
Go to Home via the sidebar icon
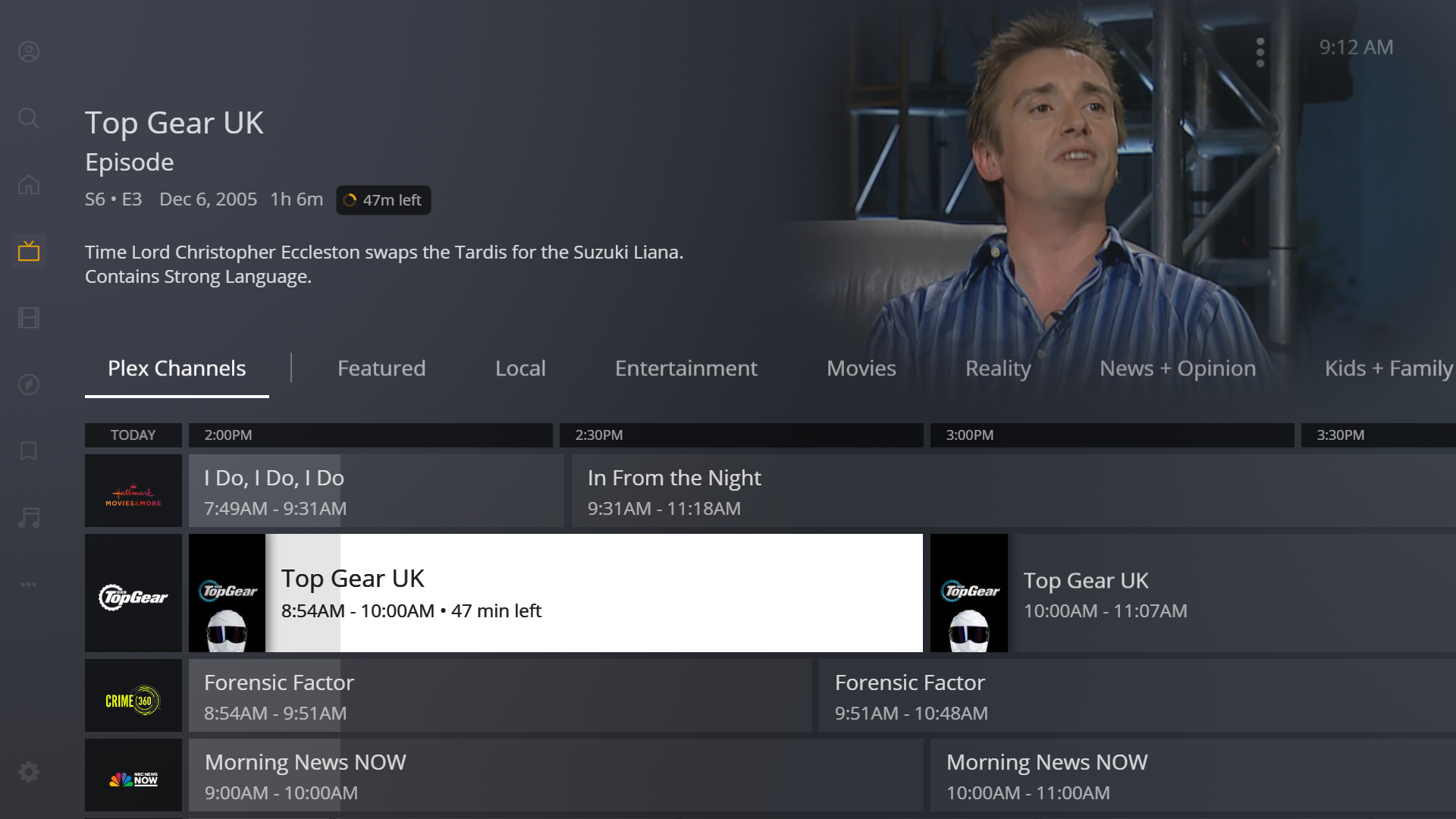point(29,184)
